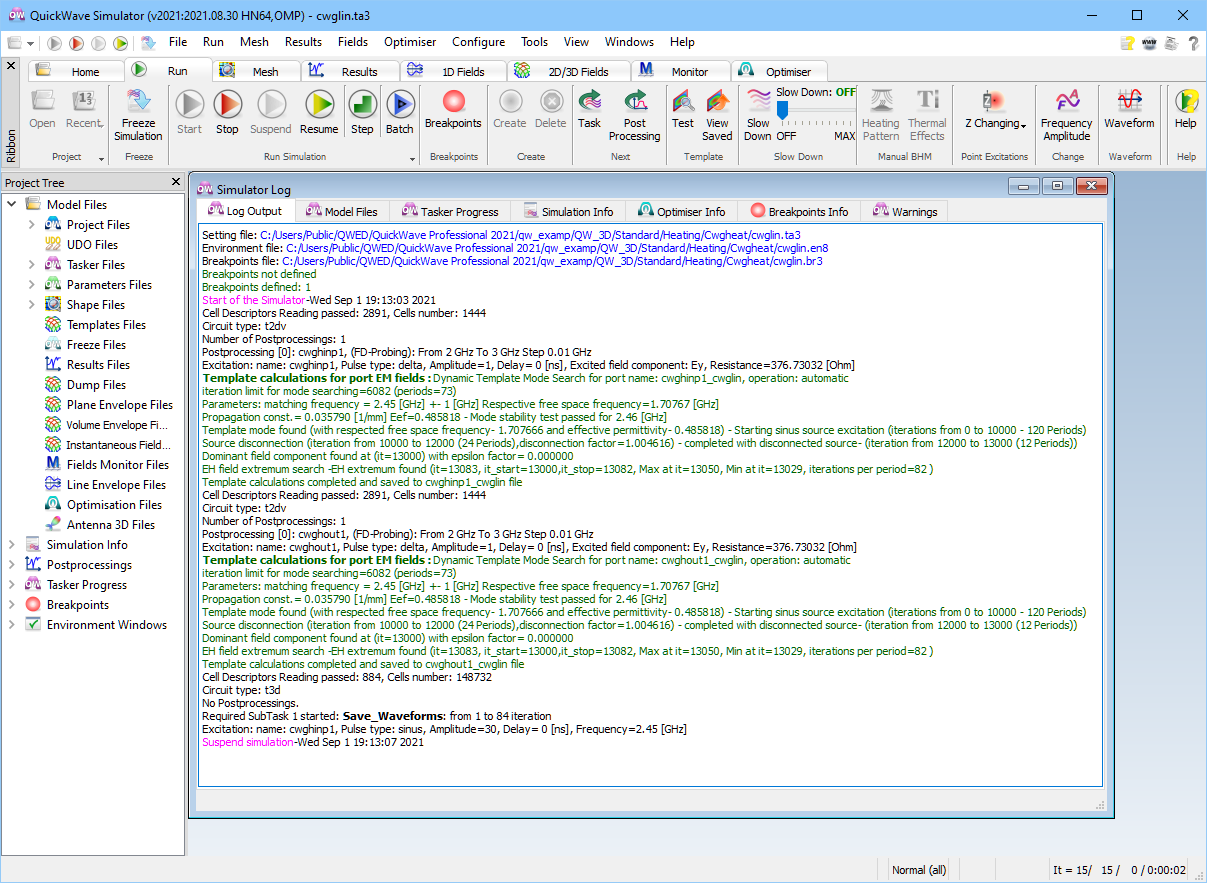Screen dimensions: 1207x883
Task: Click the Stop simulation button
Action: tap(227, 104)
